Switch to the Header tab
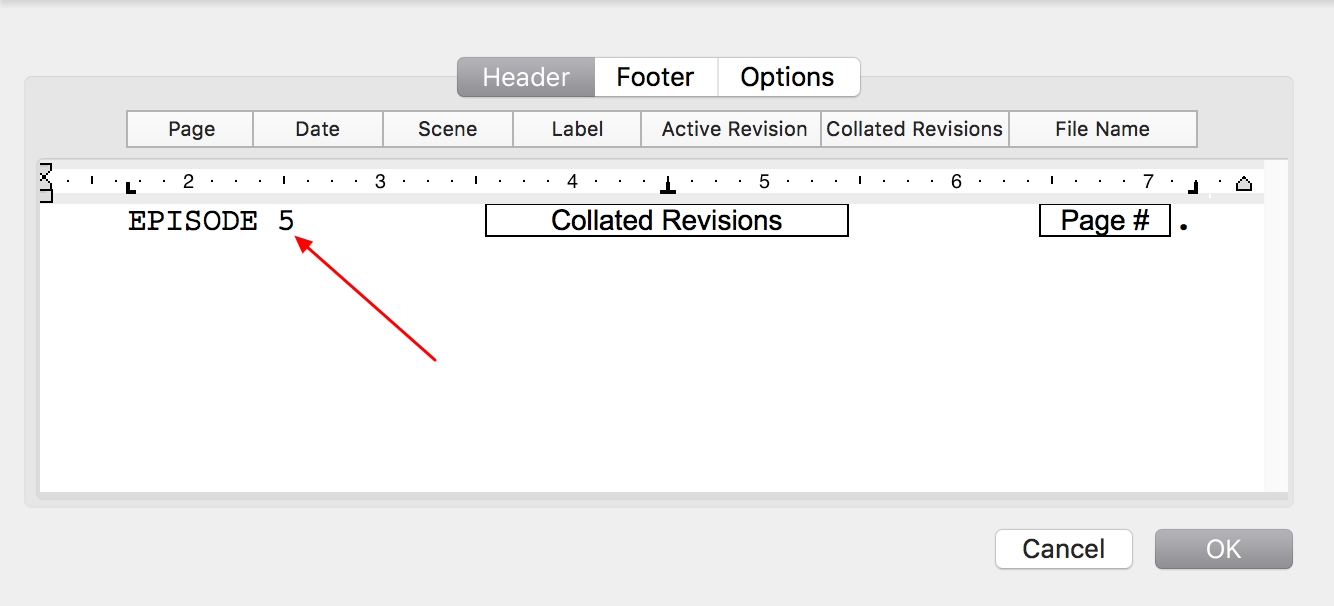Screen dimensions: 1334x606 click(x=526, y=77)
